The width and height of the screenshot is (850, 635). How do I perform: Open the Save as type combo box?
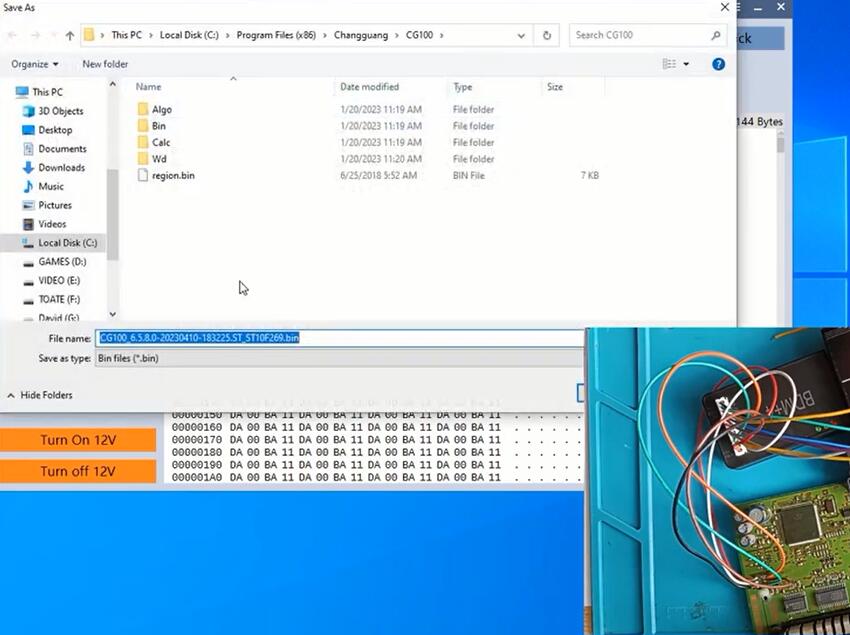click(x=340, y=358)
